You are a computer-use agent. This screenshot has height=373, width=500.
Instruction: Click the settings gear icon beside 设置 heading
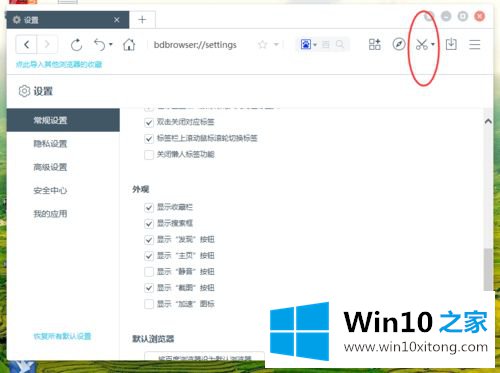click(x=24, y=91)
